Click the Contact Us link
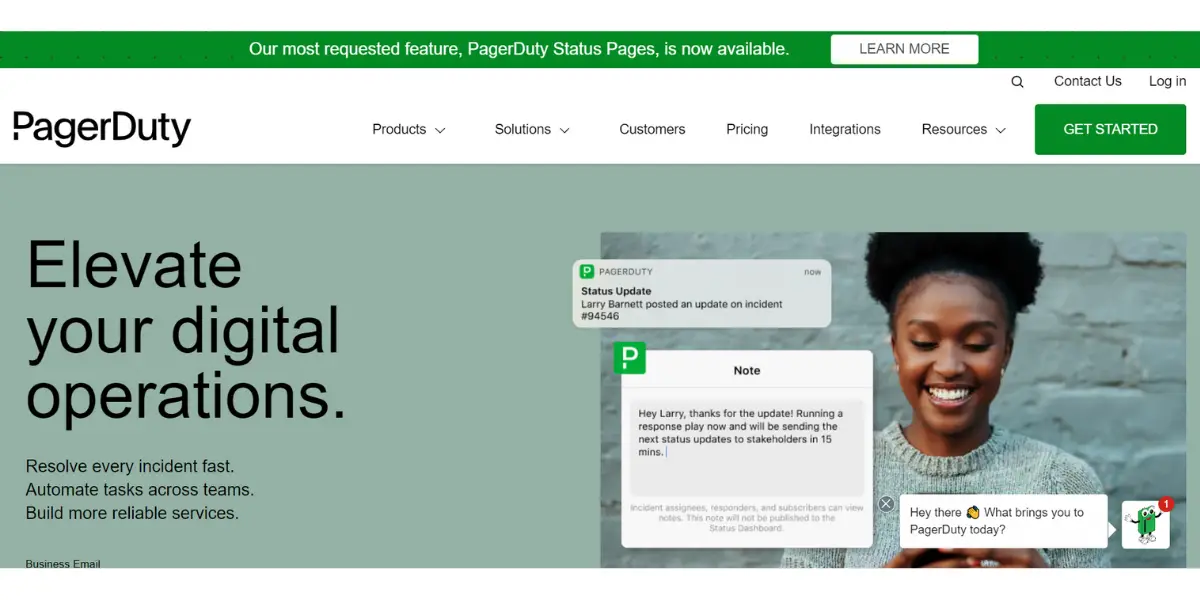 tap(1088, 81)
